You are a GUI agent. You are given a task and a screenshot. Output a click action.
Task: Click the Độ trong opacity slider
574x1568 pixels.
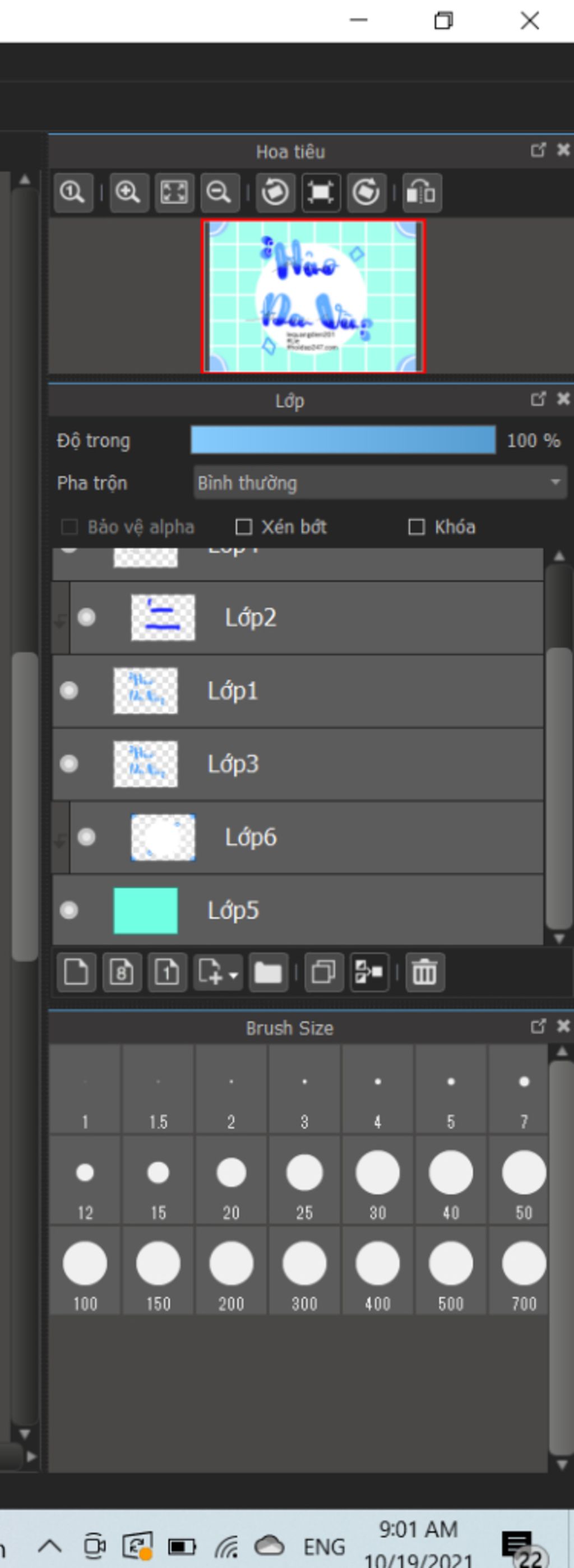click(342, 440)
